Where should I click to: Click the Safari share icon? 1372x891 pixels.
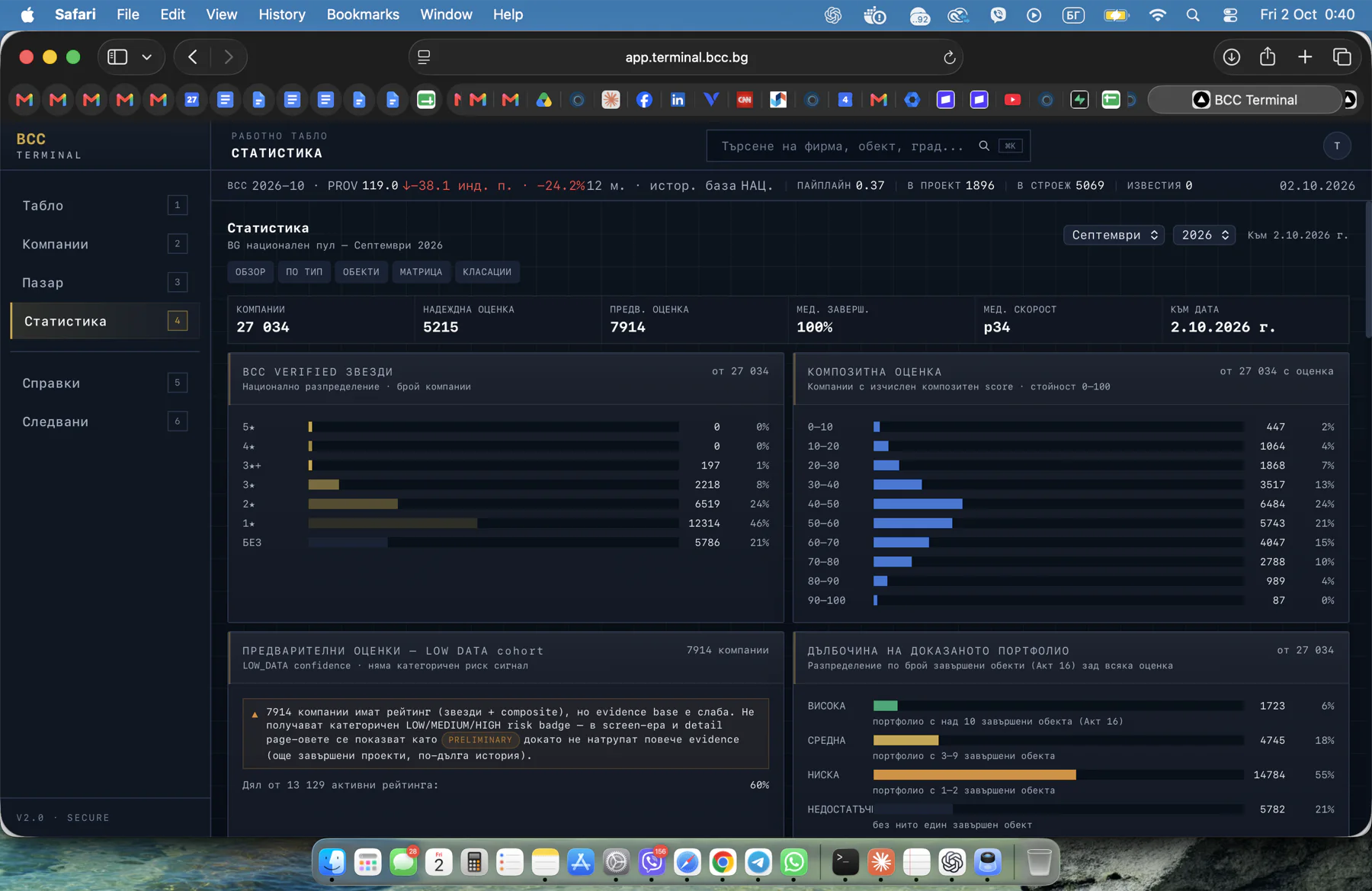(1268, 56)
